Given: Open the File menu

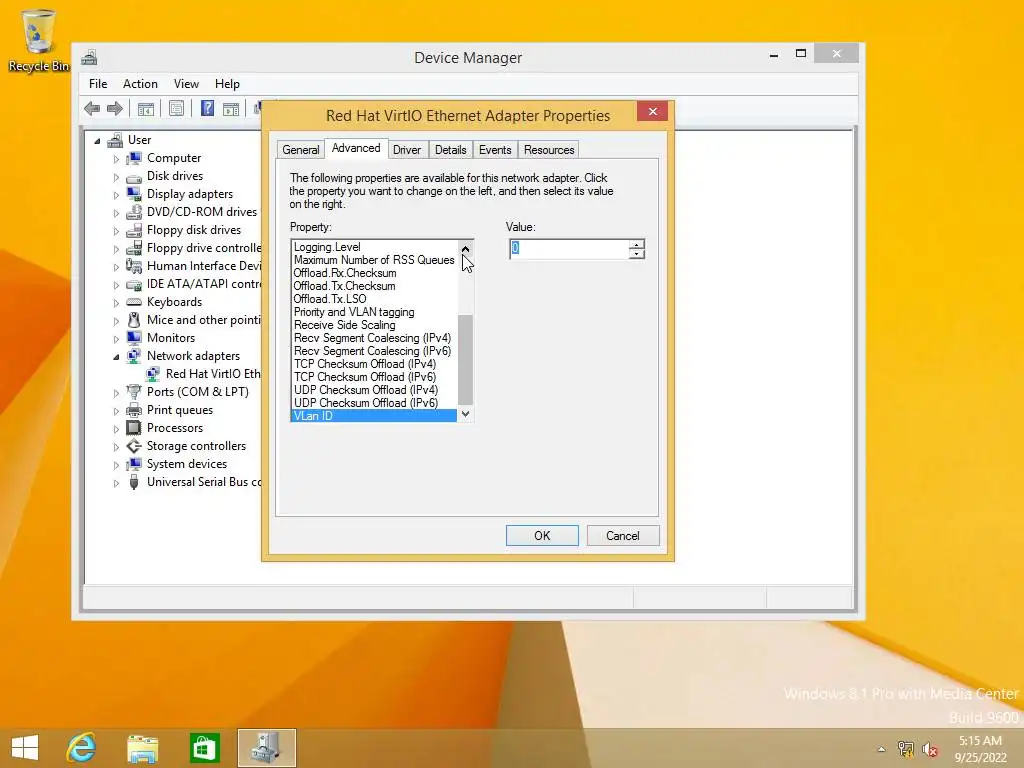Looking at the screenshot, I should pyautogui.click(x=98, y=84).
